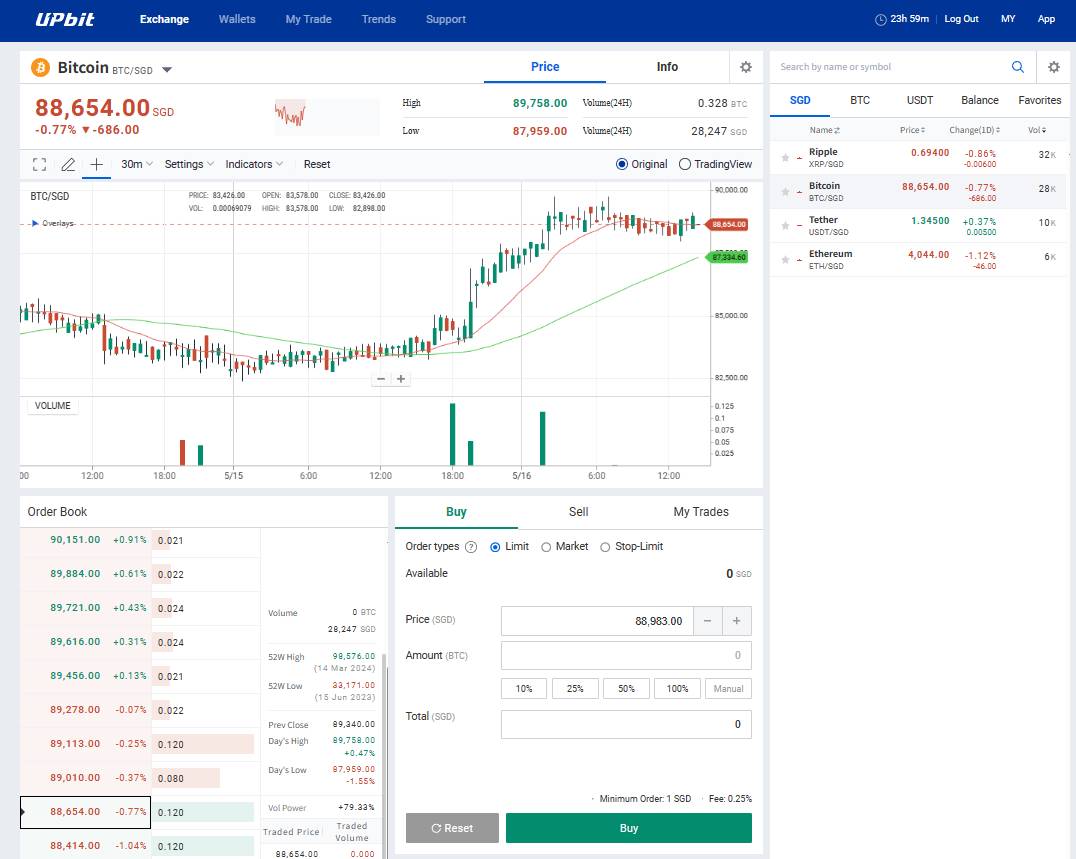Open Exchange in top navigation
The image size is (1076, 859).
coord(164,19)
